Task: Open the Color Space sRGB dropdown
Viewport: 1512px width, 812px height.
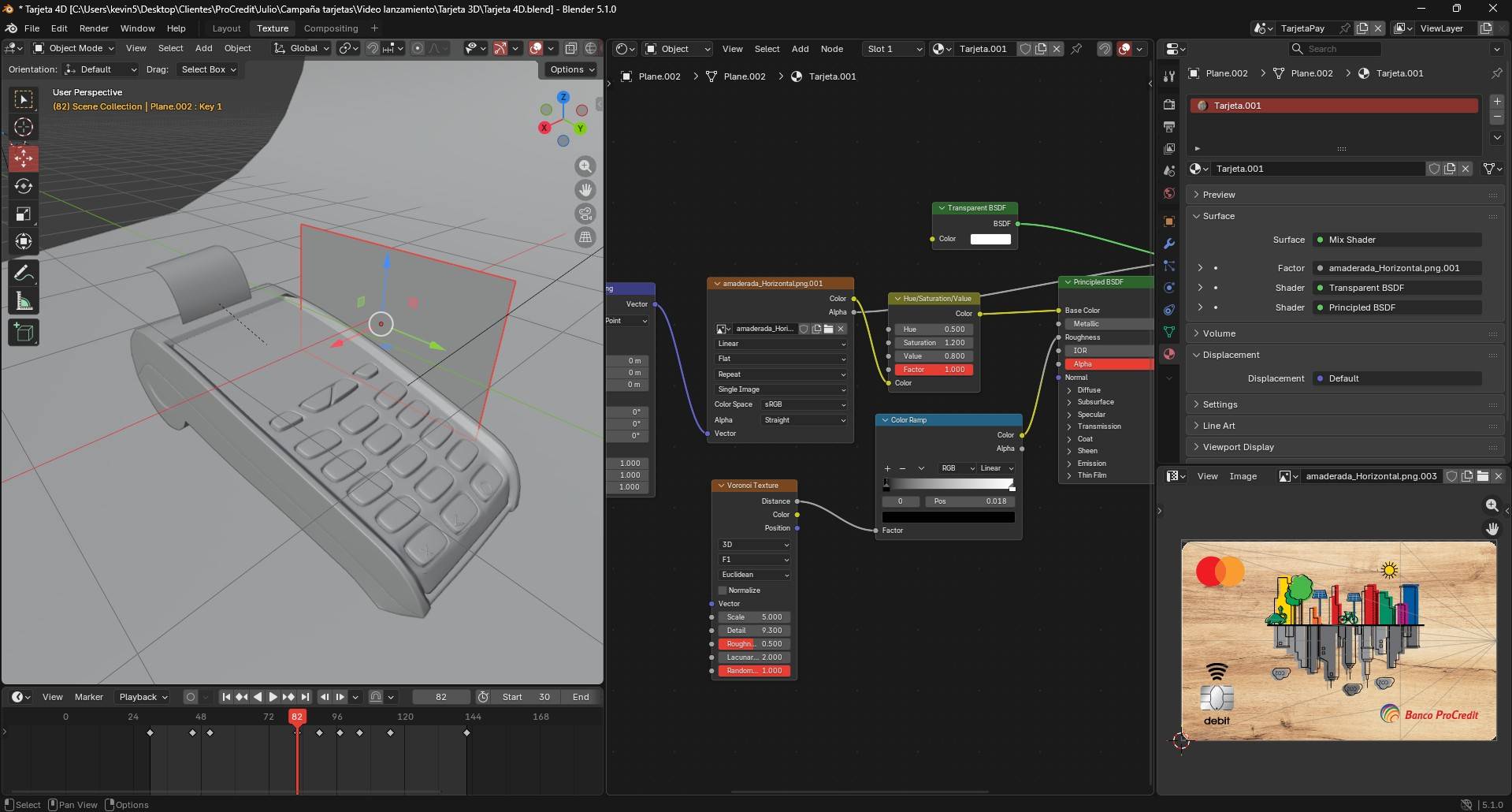Action: tap(804, 404)
